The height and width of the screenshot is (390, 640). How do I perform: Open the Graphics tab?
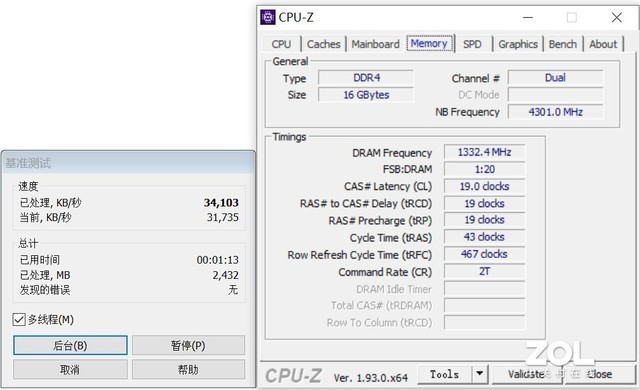click(518, 44)
